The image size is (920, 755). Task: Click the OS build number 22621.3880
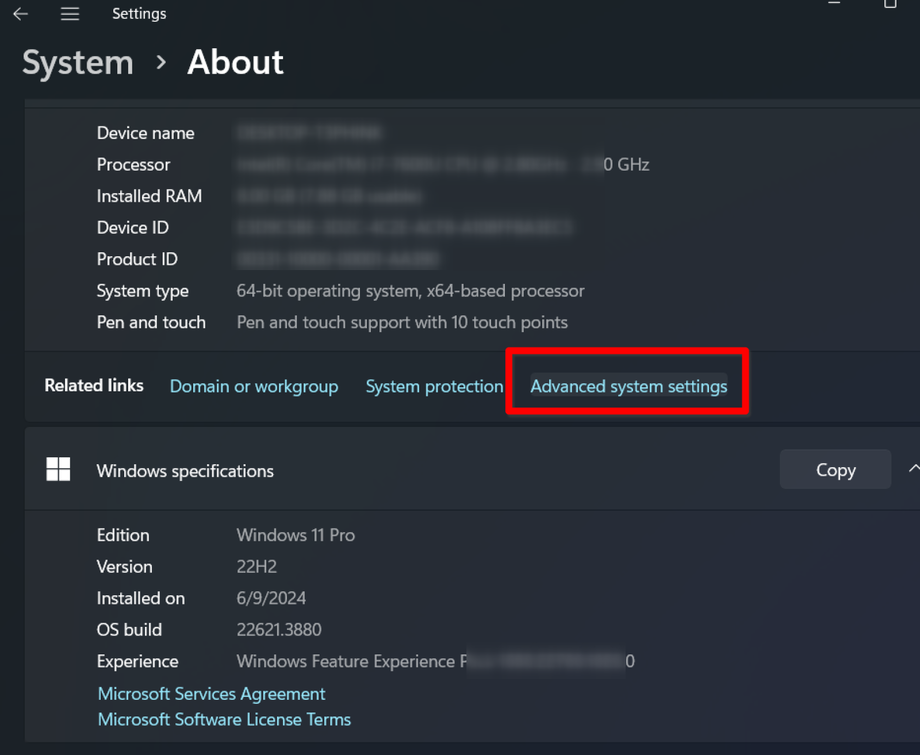(279, 630)
